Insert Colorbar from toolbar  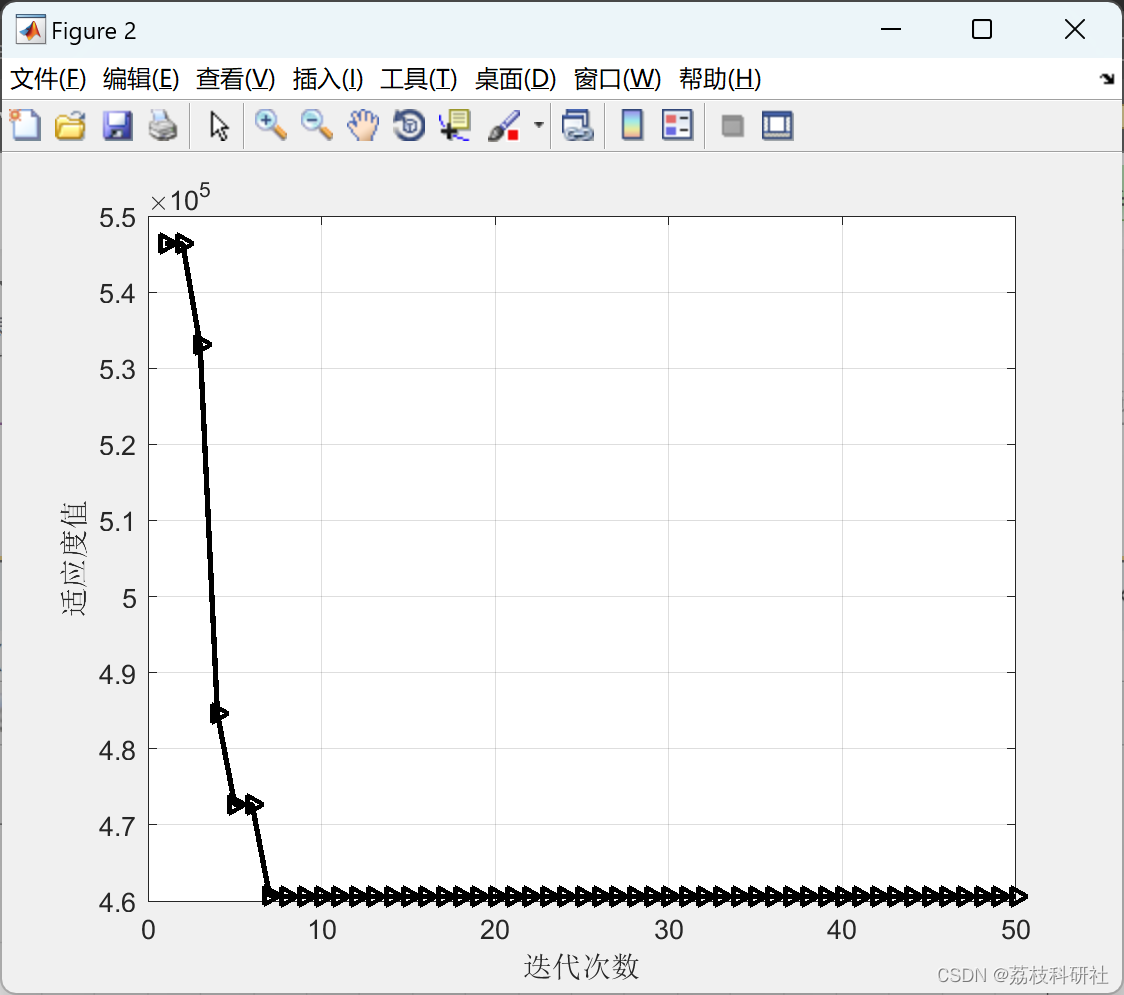(632, 125)
